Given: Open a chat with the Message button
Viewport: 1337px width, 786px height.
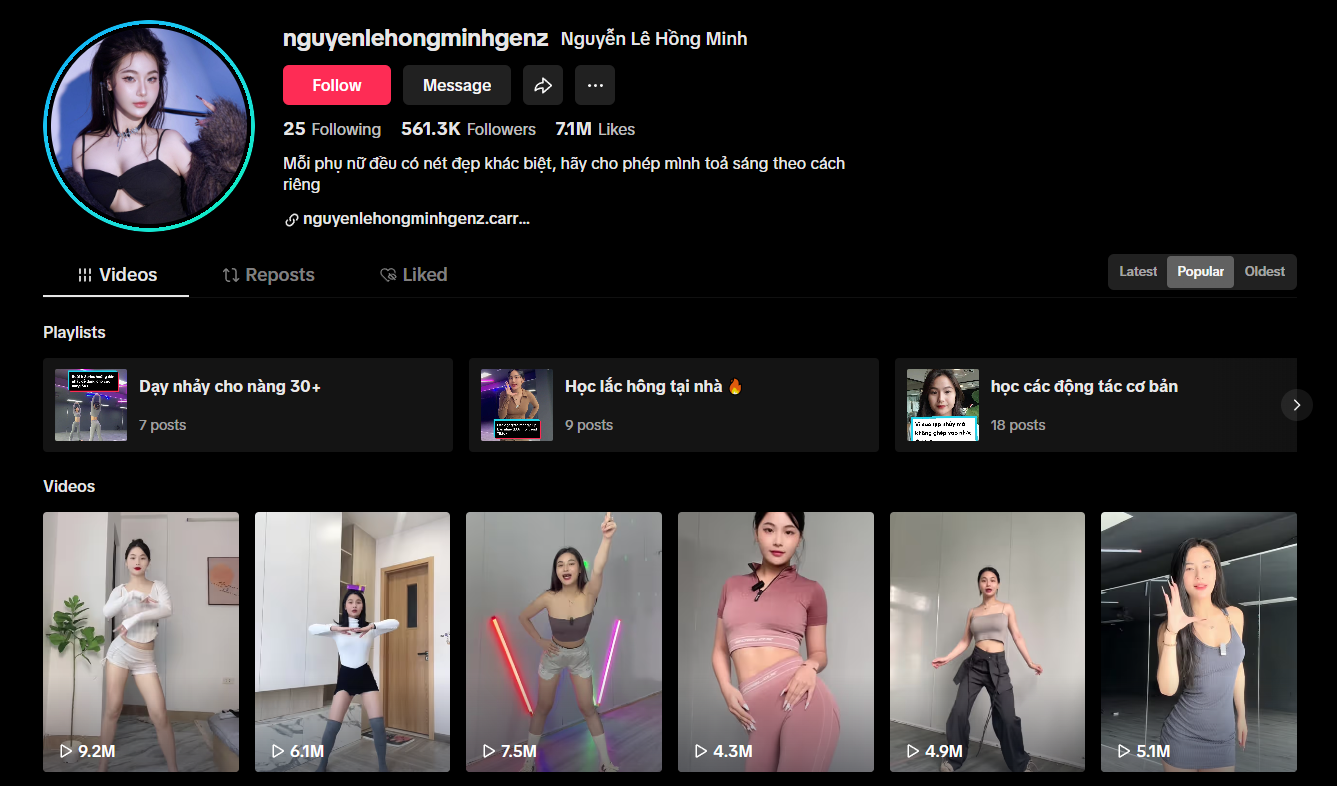Looking at the screenshot, I should pos(456,85).
